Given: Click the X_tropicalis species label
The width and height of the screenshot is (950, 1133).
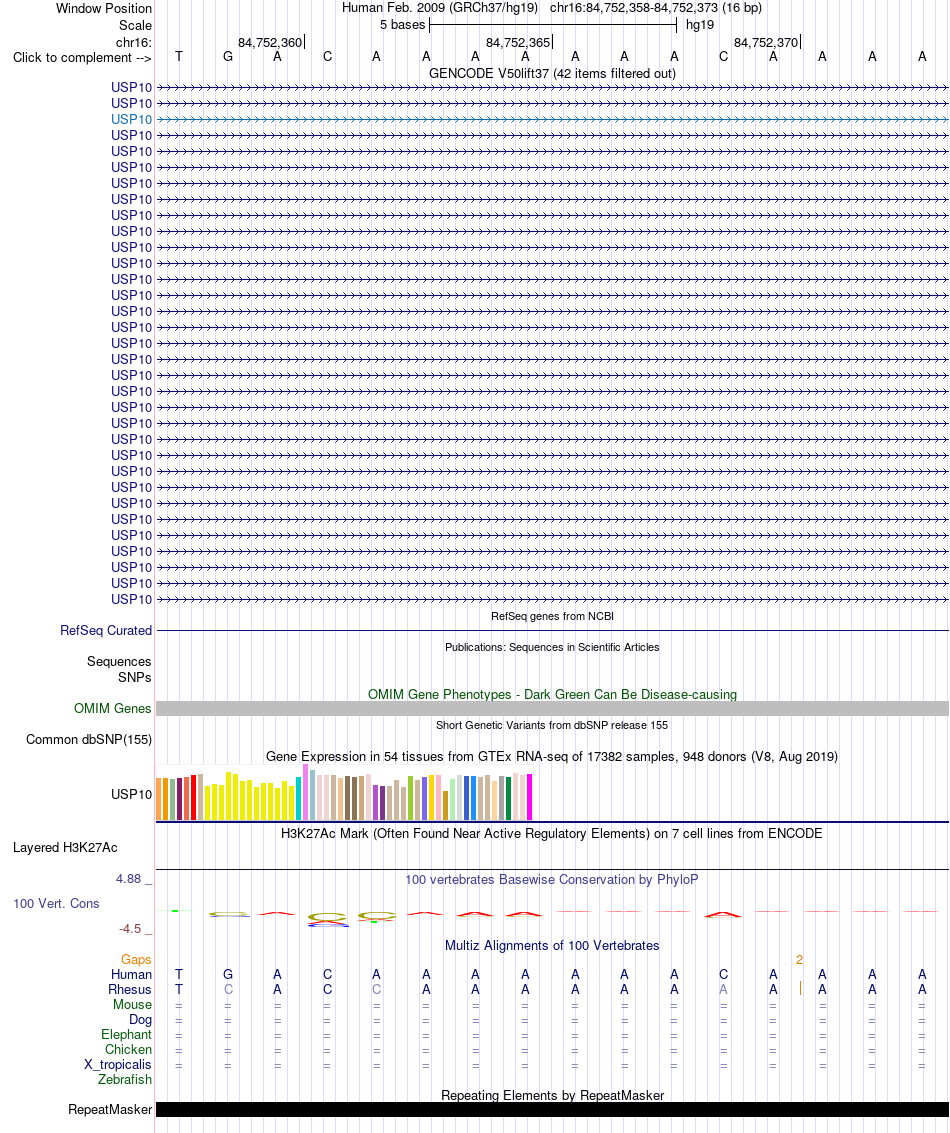Looking at the screenshot, I should pyautogui.click(x=118, y=1064).
